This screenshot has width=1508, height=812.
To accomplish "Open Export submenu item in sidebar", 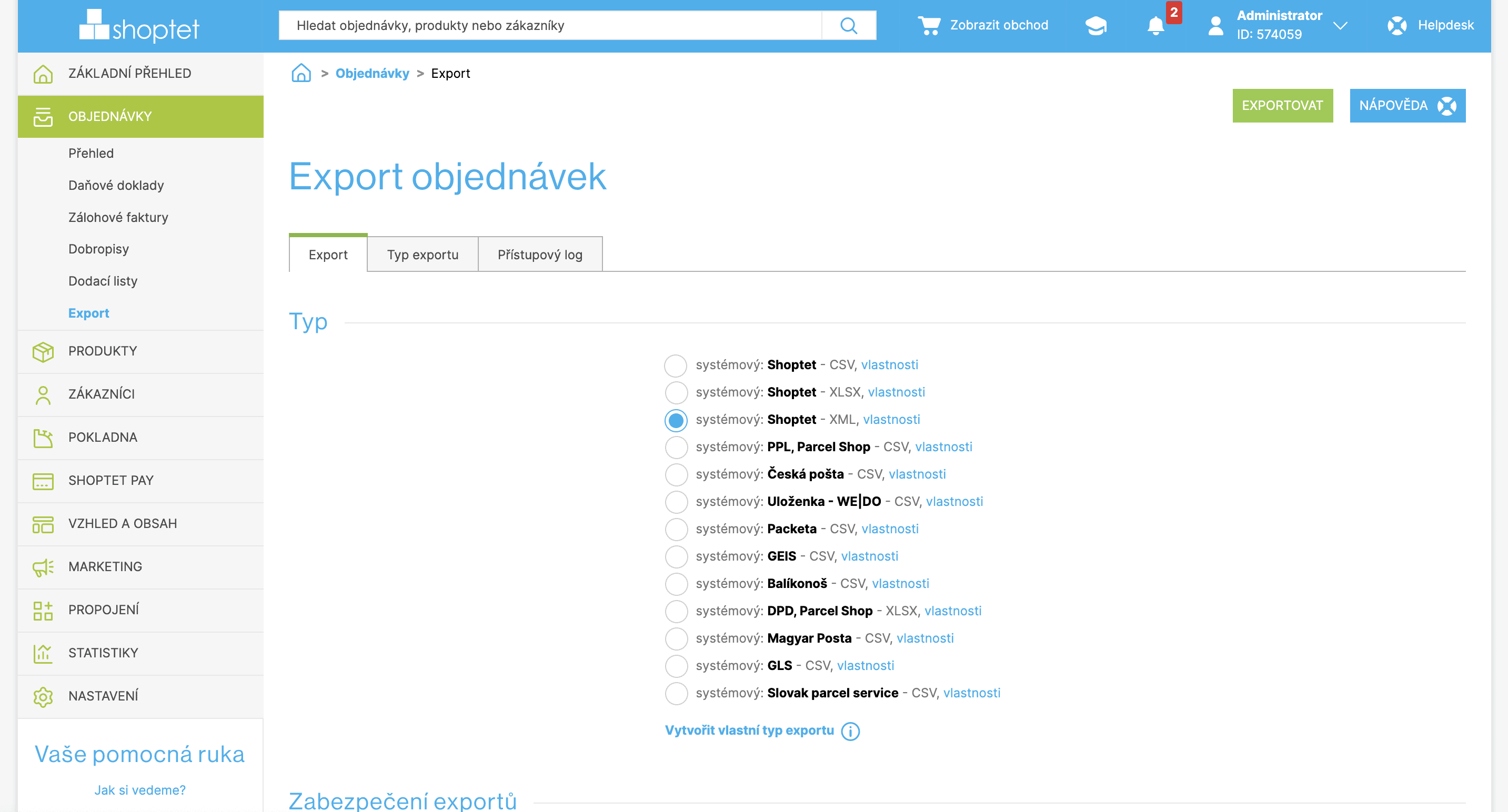I will pos(88,313).
